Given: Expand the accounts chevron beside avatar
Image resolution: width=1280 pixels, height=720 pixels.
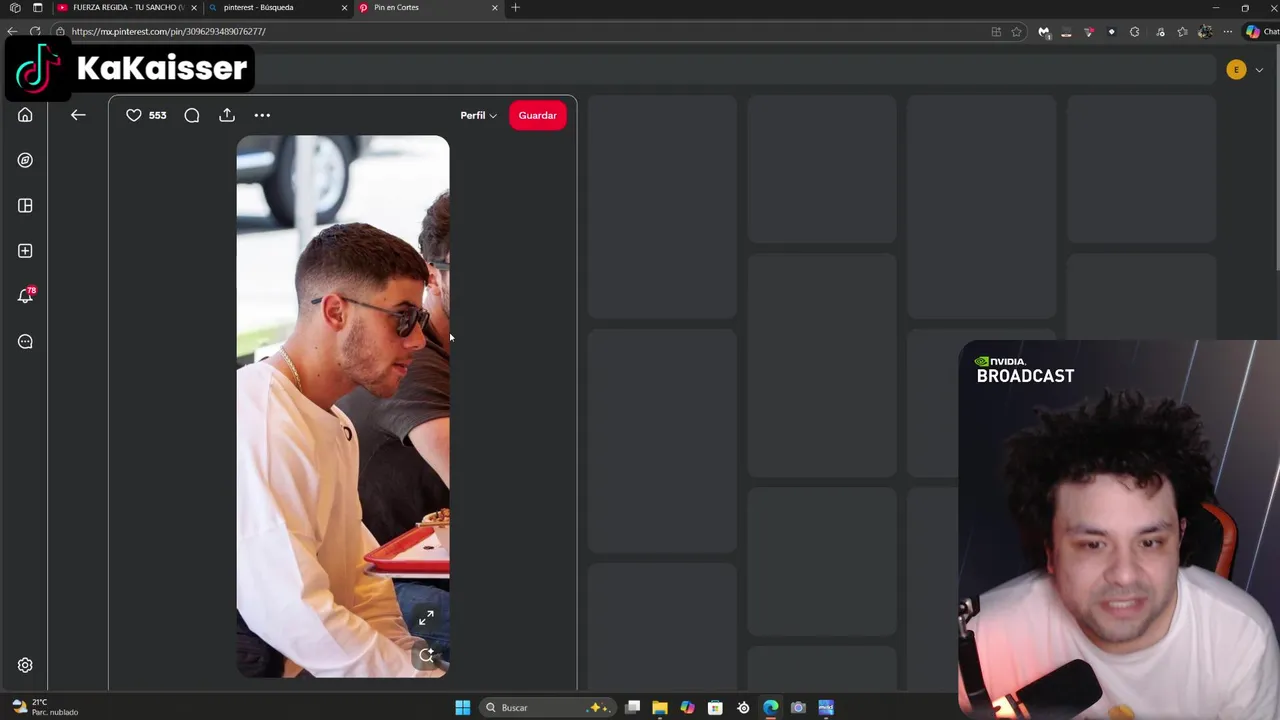Looking at the screenshot, I should pyautogui.click(x=1259, y=70).
